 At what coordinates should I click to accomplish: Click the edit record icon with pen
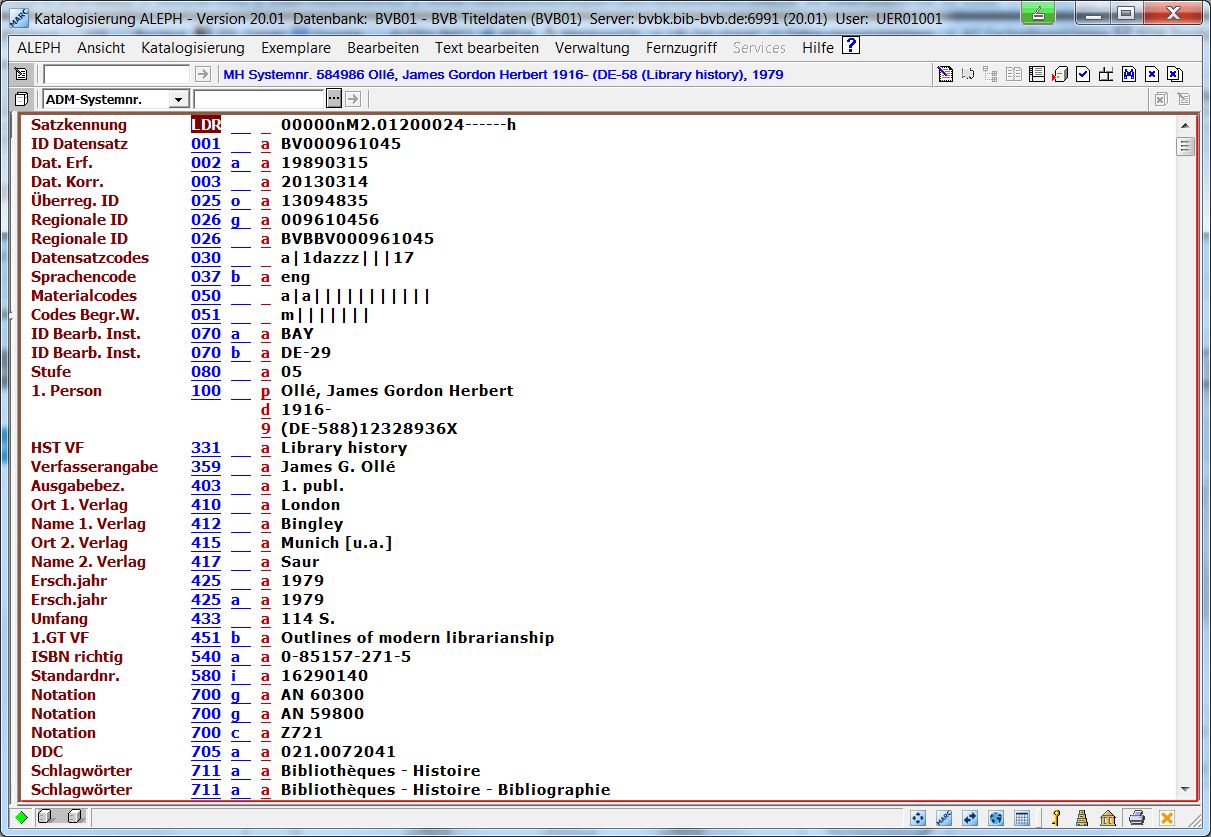click(x=944, y=74)
